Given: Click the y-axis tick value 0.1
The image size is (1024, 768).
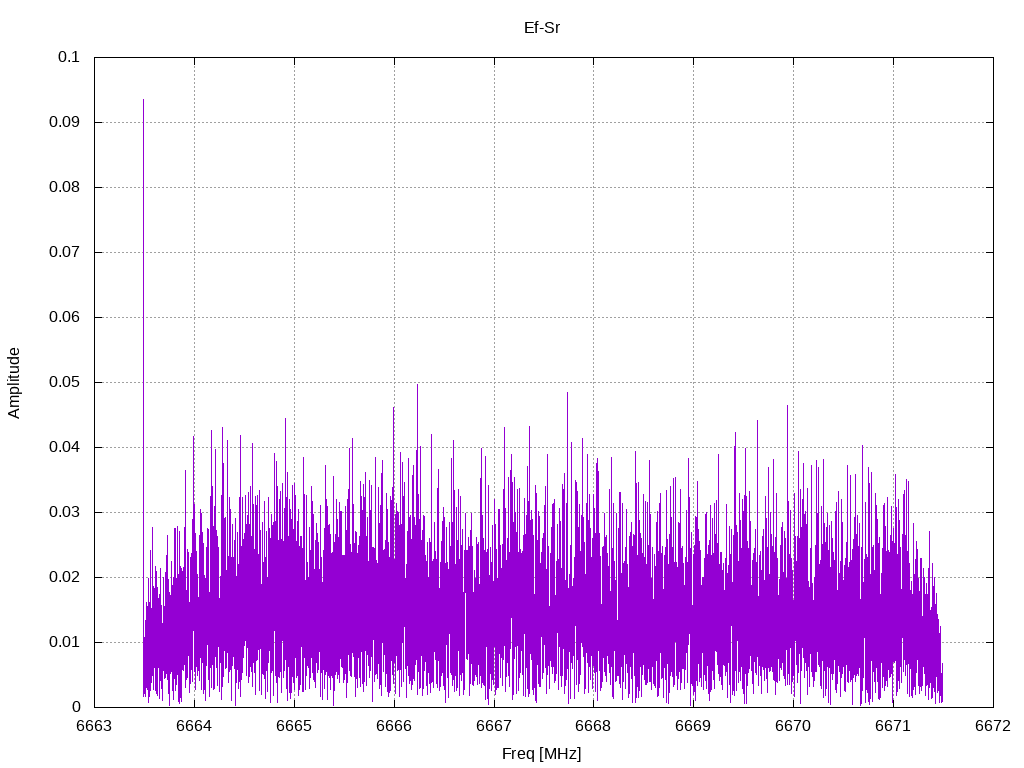Looking at the screenshot, I should 69,57.
